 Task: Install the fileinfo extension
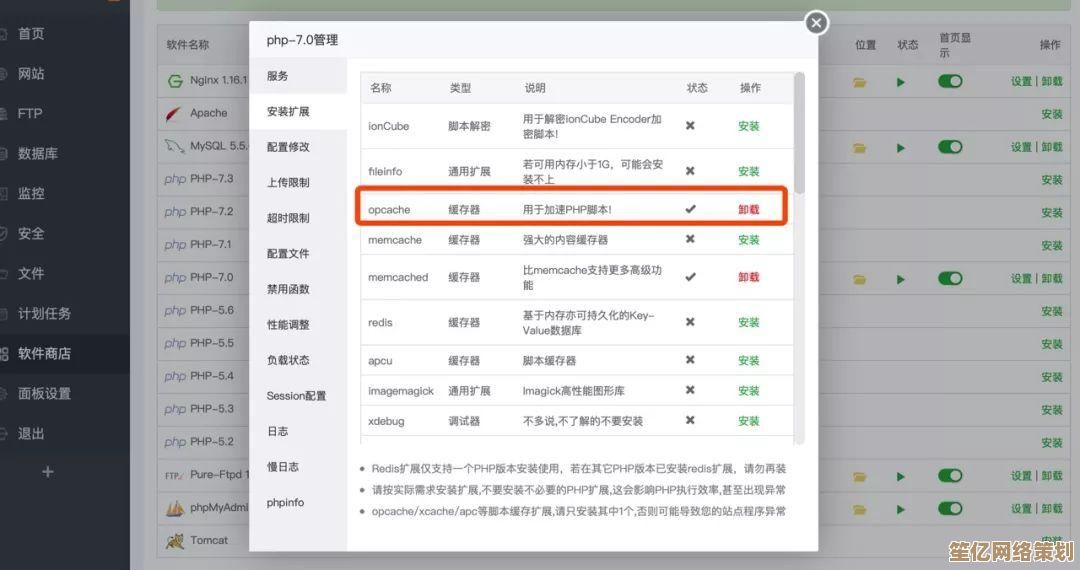(x=749, y=171)
